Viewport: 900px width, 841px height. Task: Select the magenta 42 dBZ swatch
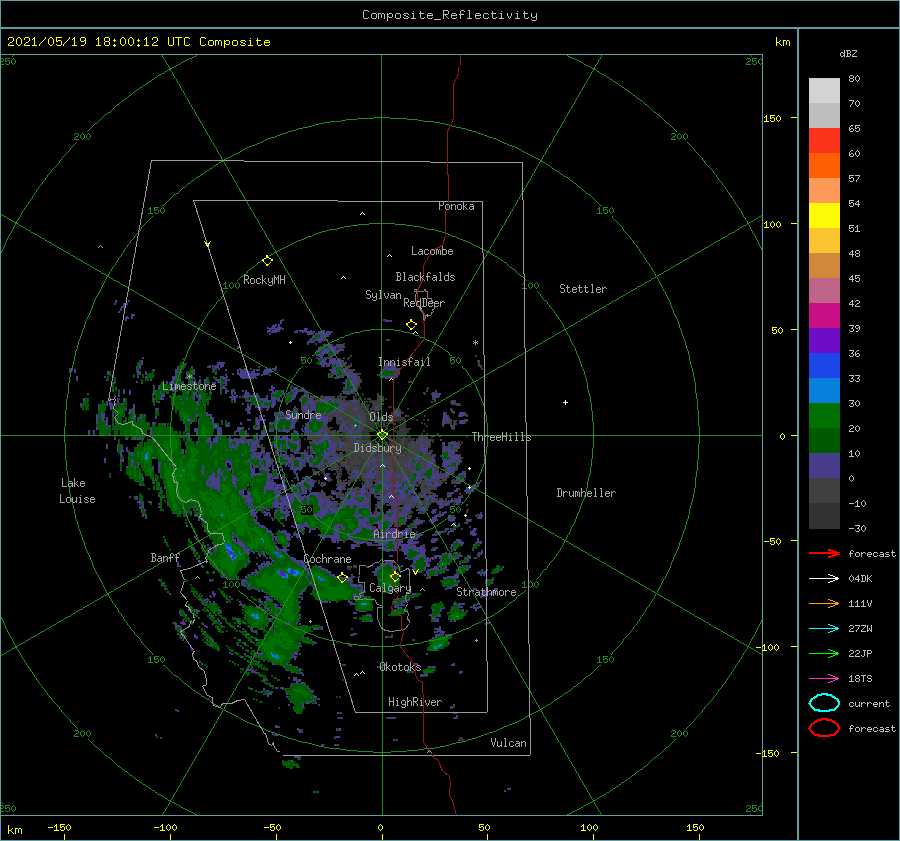click(824, 315)
